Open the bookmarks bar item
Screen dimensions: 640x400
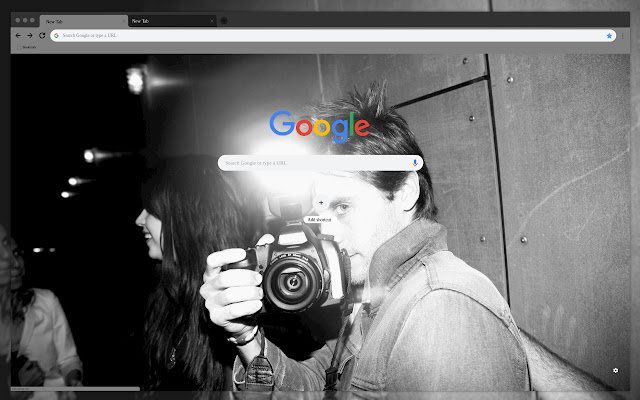click(x=27, y=47)
